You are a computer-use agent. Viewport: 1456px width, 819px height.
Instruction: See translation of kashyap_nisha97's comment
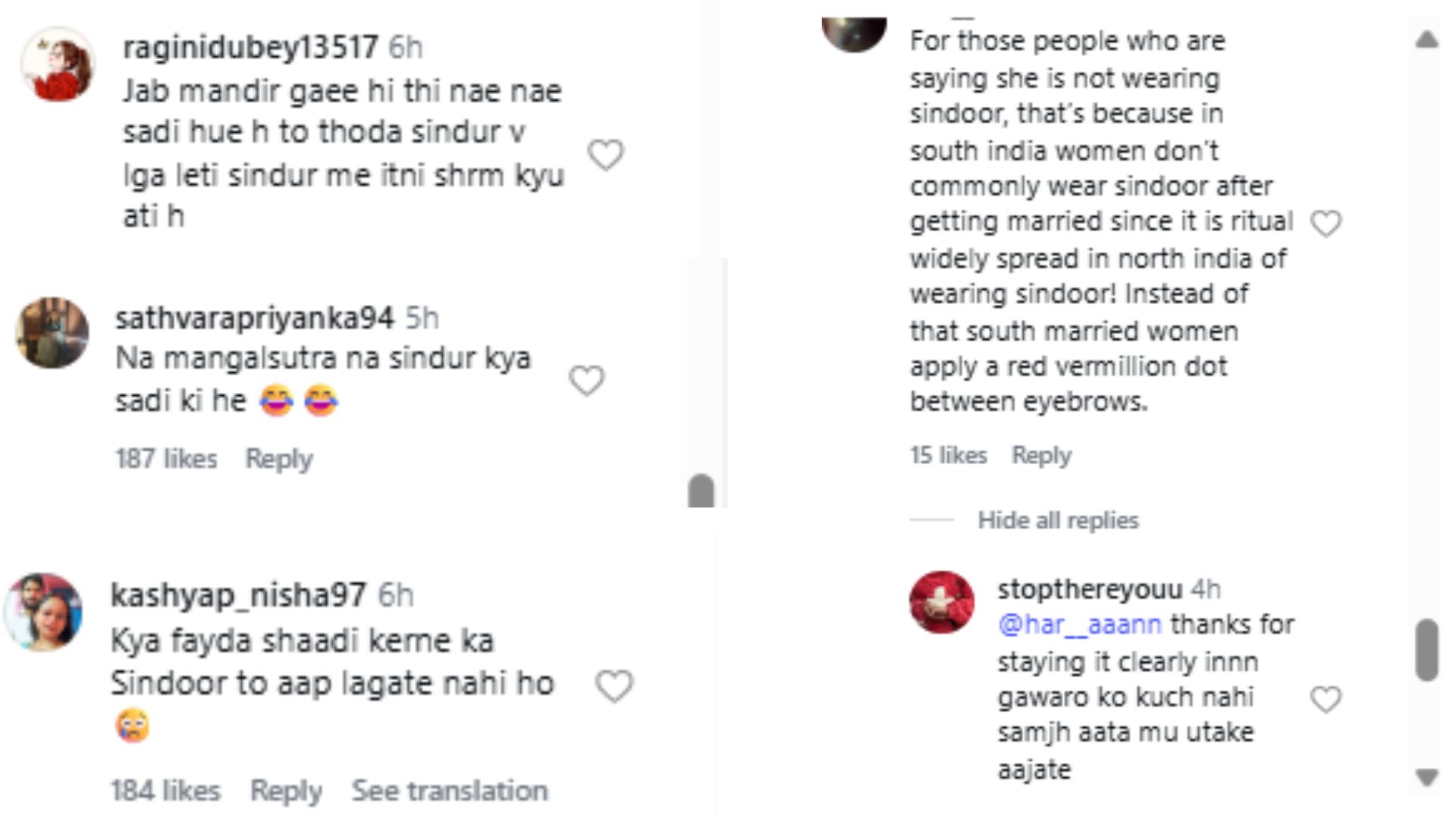pyautogui.click(x=449, y=791)
